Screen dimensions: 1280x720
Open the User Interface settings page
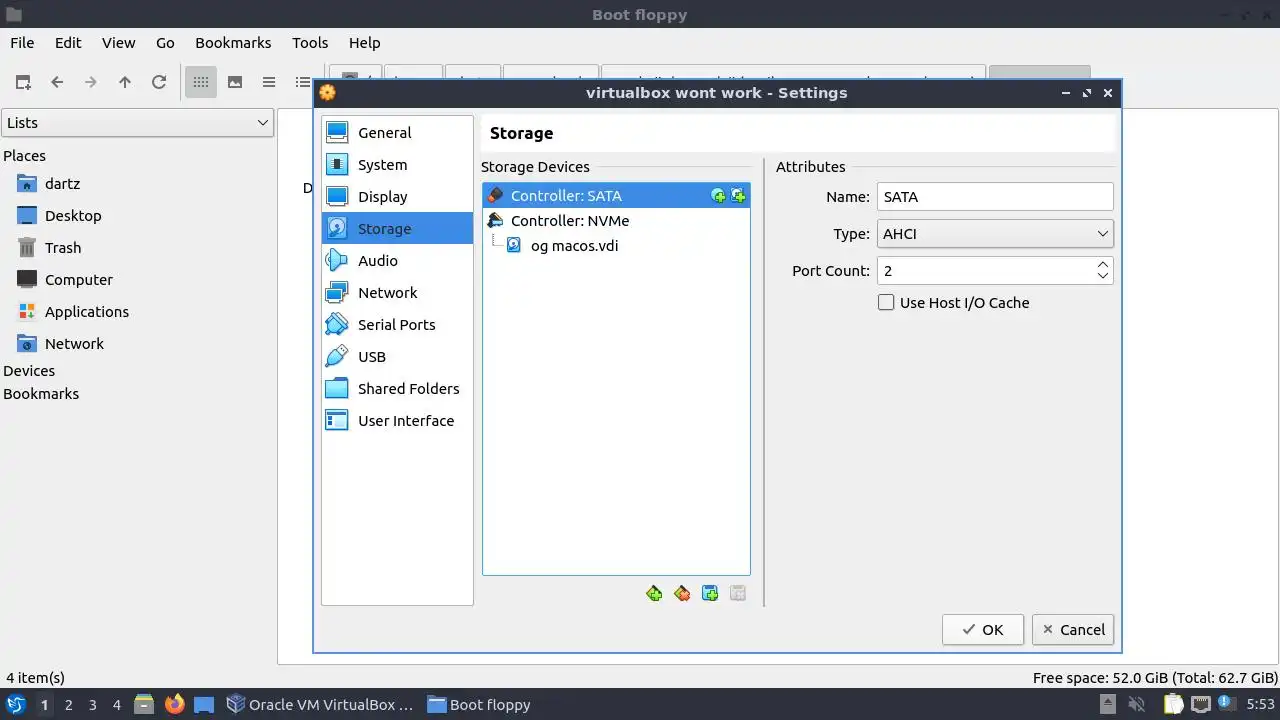pos(397,421)
